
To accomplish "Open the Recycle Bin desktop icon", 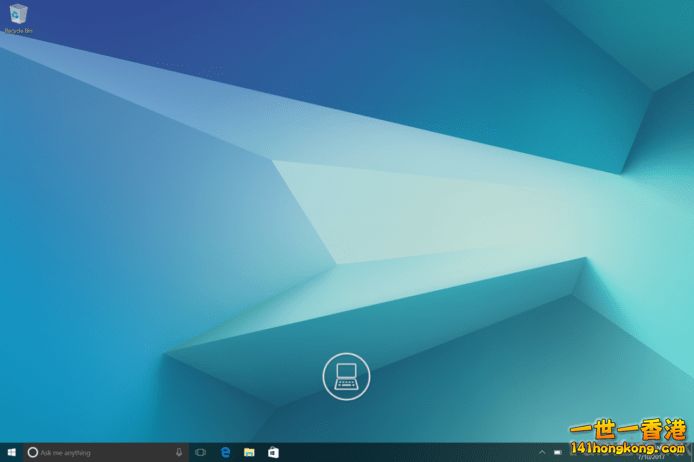I will tap(18, 18).
